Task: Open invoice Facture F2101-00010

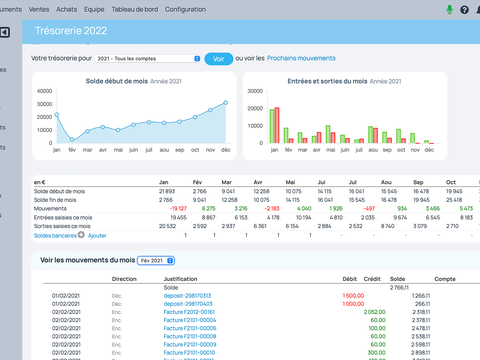Action: pos(189,353)
